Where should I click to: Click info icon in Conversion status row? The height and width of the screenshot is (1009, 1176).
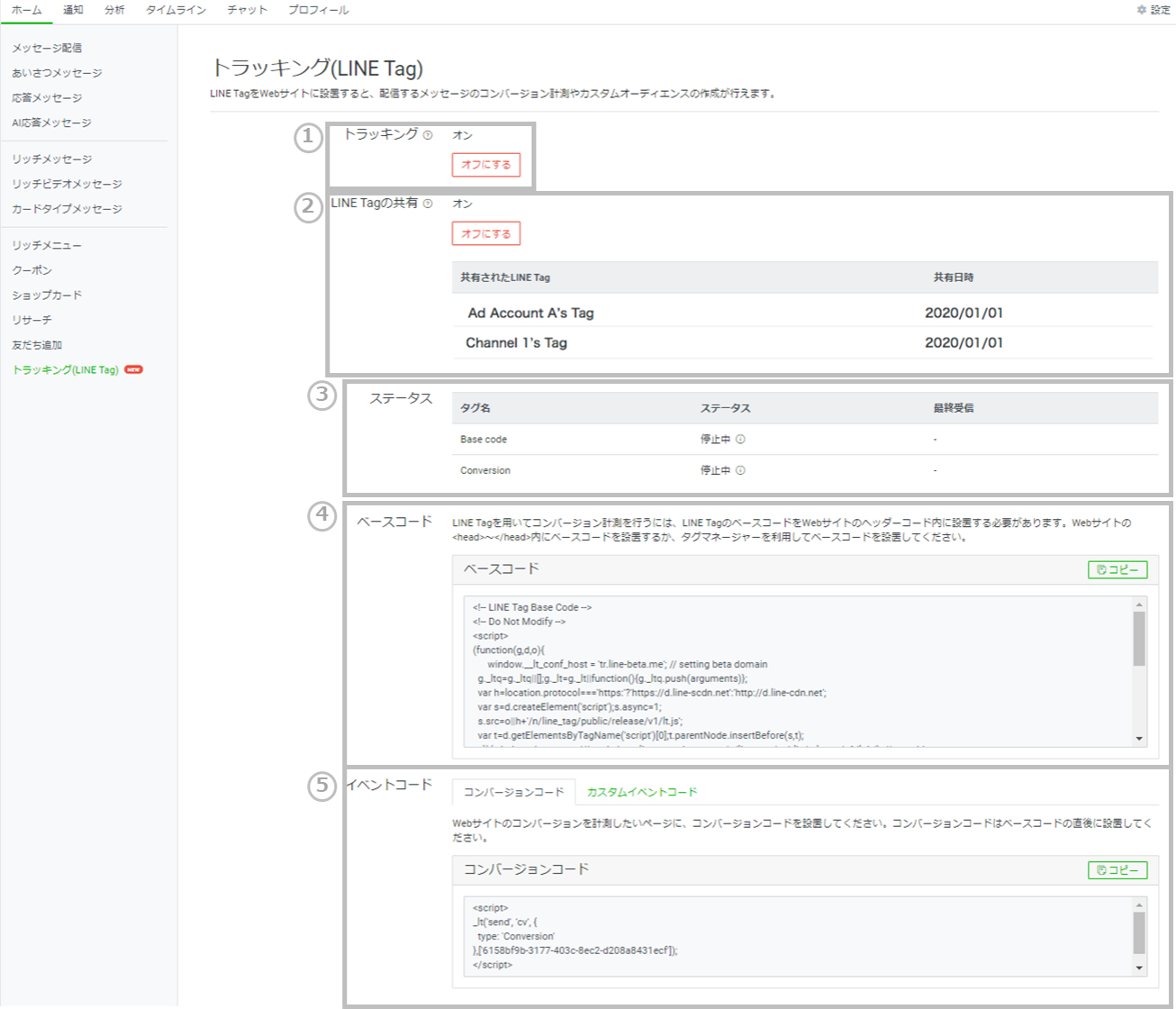click(740, 470)
